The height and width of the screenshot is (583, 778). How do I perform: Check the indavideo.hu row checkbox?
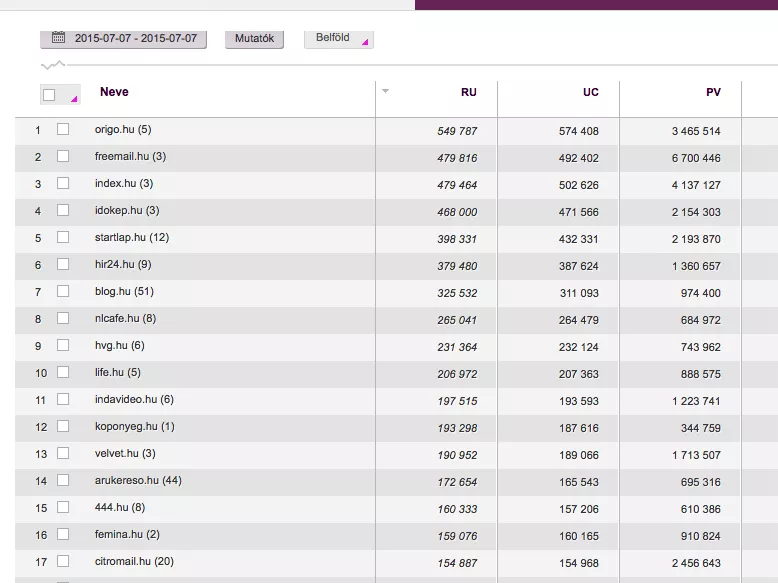pos(63,399)
